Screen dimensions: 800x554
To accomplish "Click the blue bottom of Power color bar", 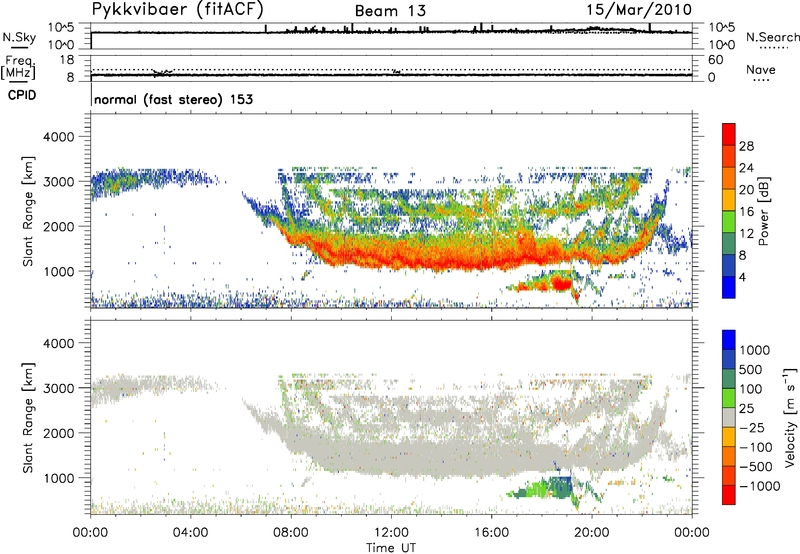I will tap(729, 287).
